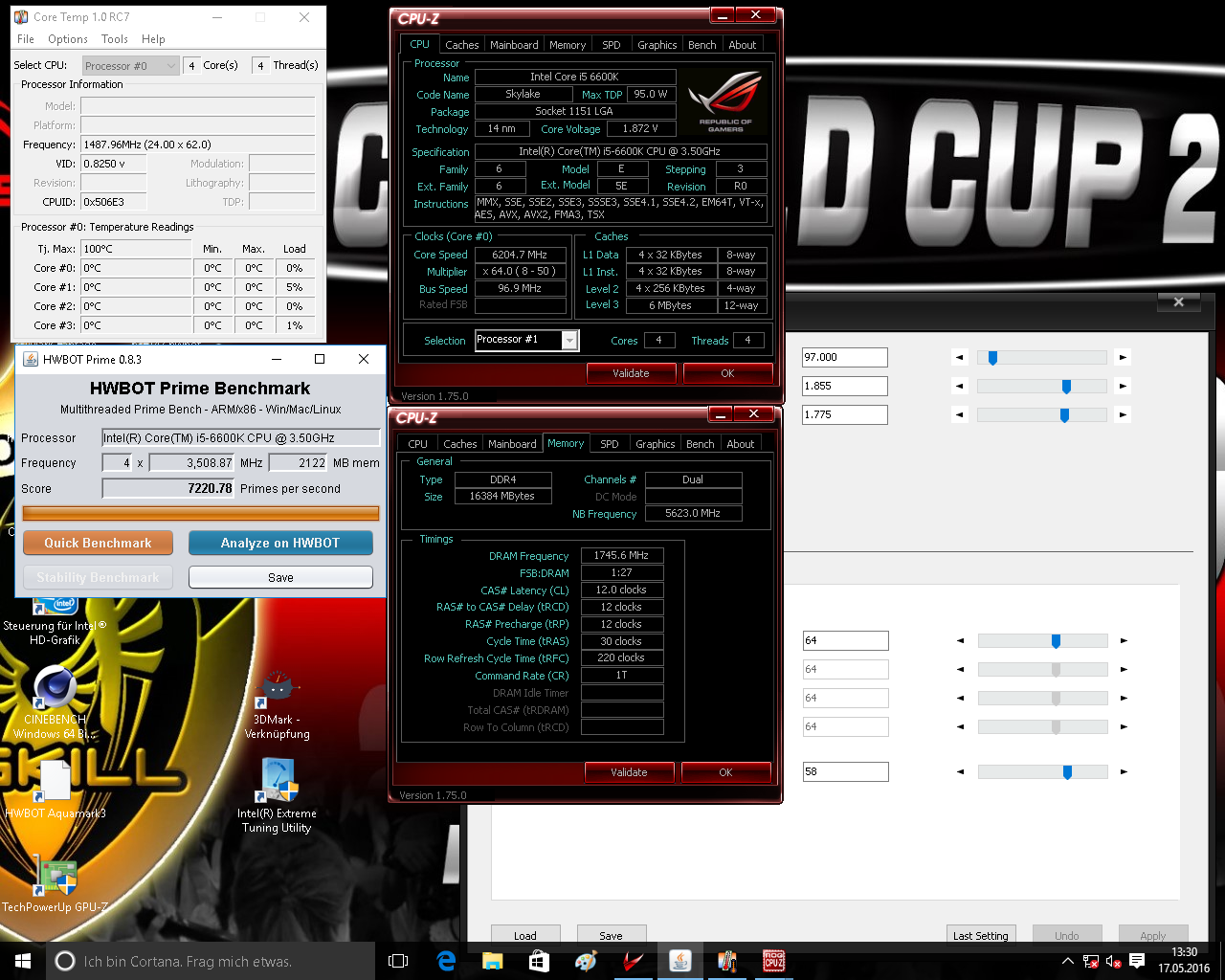
Task: Click Save button in HWBOT Prime
Action: 280,577
